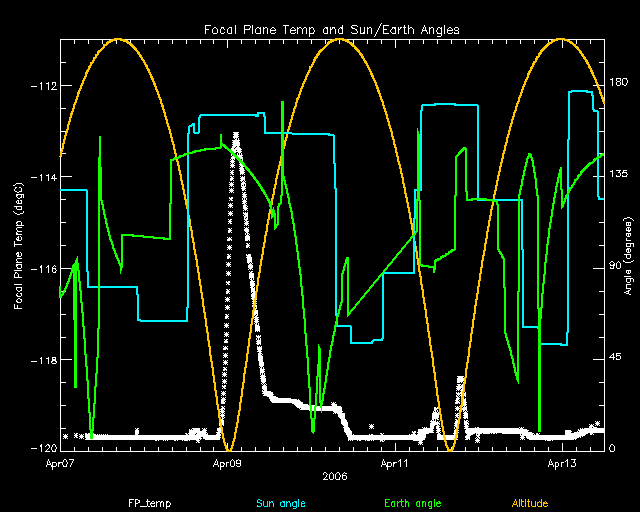Click the -112 temperature tick label

(42, 85)
